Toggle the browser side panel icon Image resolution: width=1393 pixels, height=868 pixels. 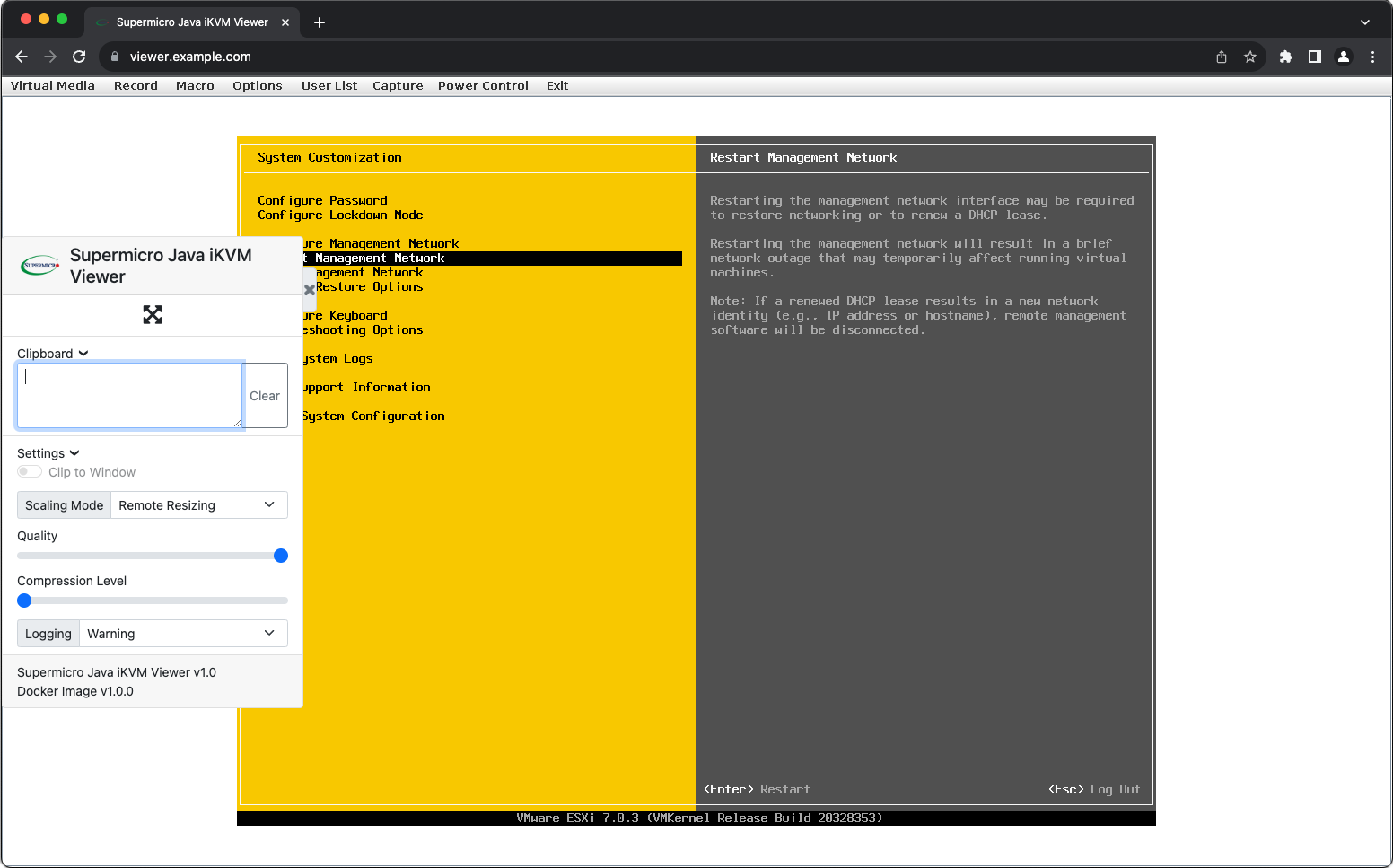(x=1314, y=57)
